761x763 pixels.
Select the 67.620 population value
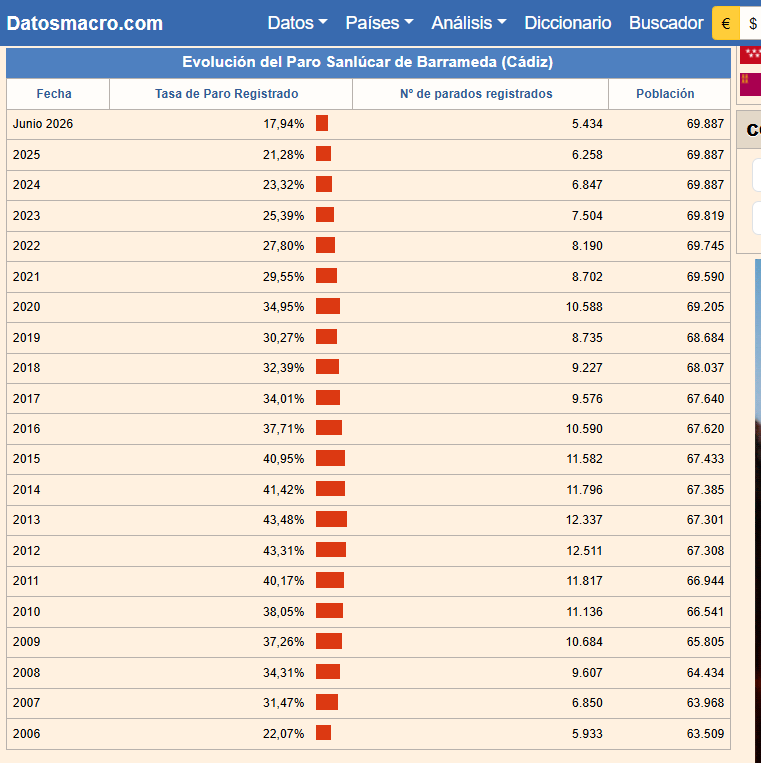coord(706,429)
